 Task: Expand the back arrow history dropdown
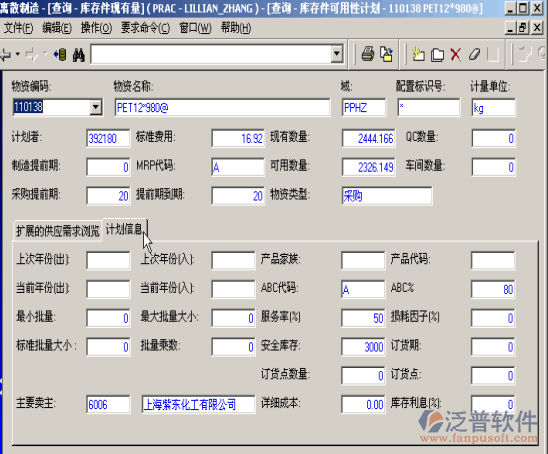(17, 54)
